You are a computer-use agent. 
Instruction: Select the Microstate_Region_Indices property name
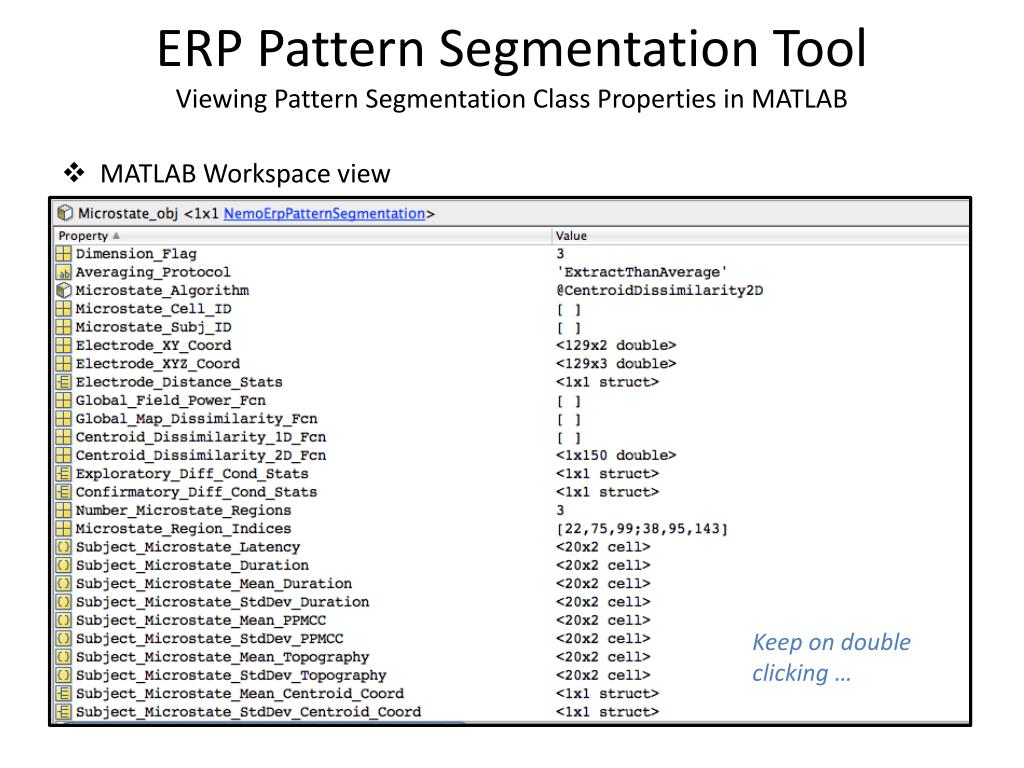[x=184, y=528]
